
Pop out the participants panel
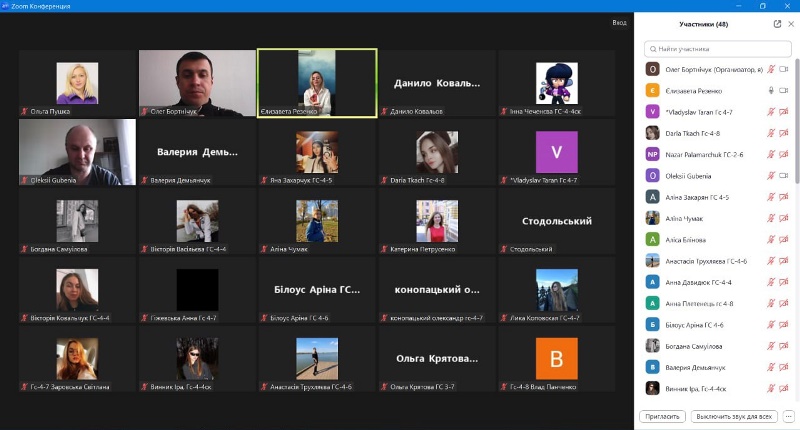(777, 24)
